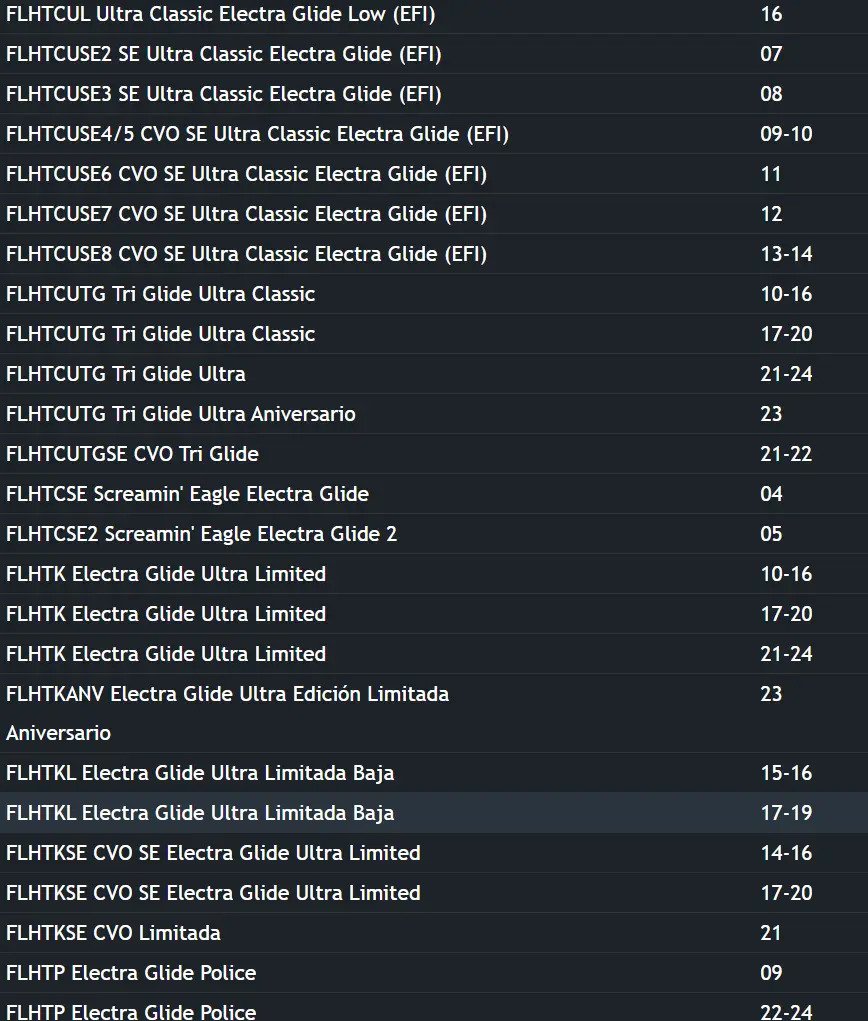Click FLHTCUSE2 SE Ultra Classic Electra Glide entry
This screenshot has height=1021, width=868.
pos(434,53)
